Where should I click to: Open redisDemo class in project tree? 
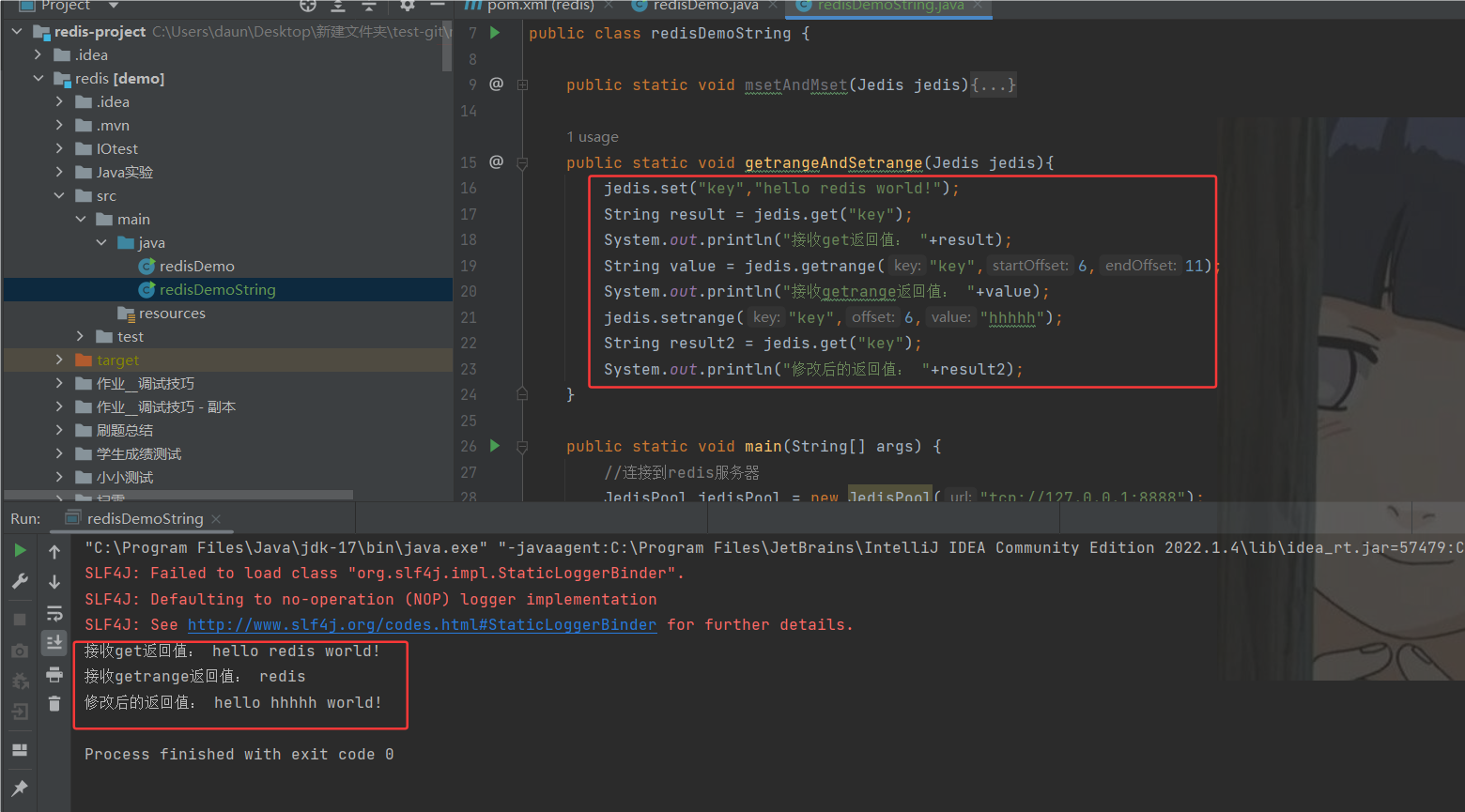(x=197, y=266)
